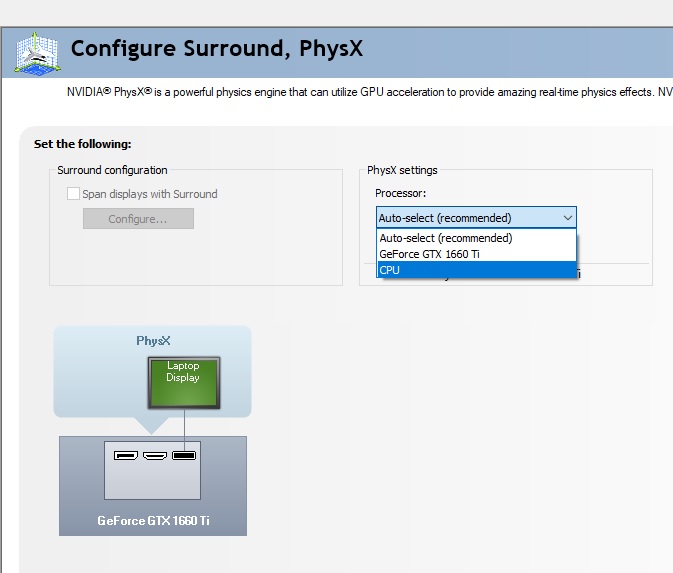Tick Span displays with Surround checkbox
Image resolution: width=673 pixels, height=573 pixels.
click(x=73, y=194)
